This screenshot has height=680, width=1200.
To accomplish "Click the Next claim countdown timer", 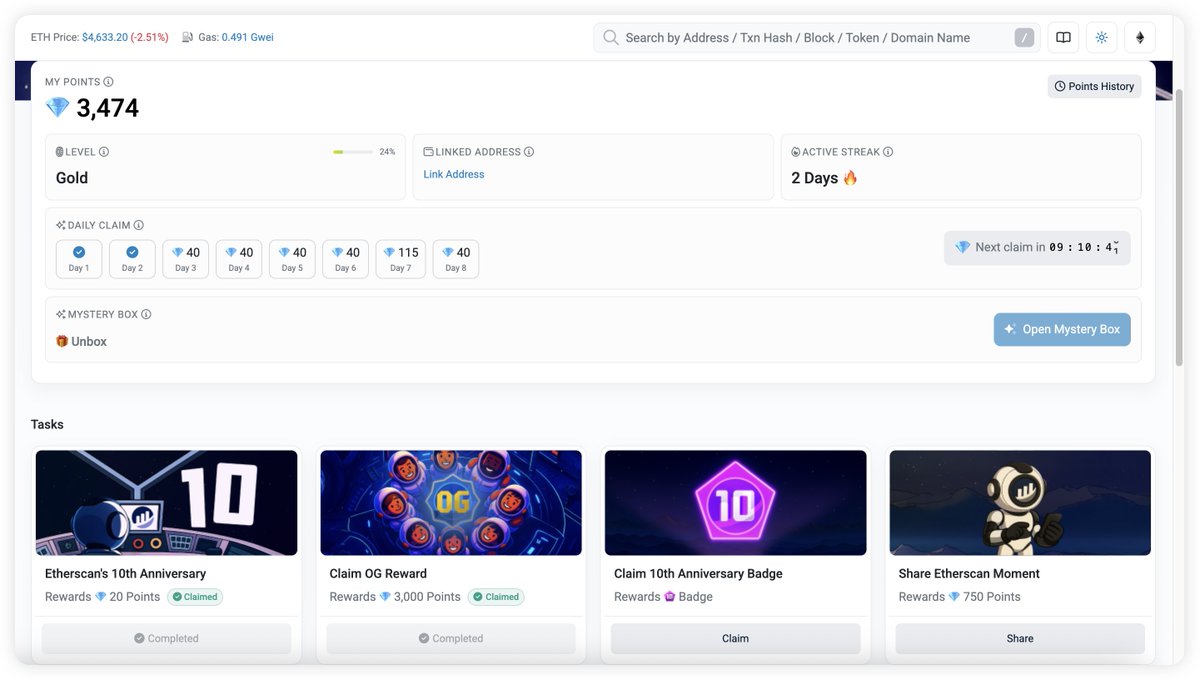I will click(1037, 248).
